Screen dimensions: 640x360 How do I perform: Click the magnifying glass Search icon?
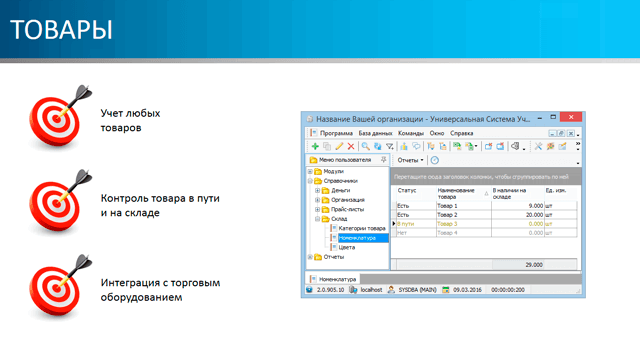pyautogui.click(x=366, y=146)
